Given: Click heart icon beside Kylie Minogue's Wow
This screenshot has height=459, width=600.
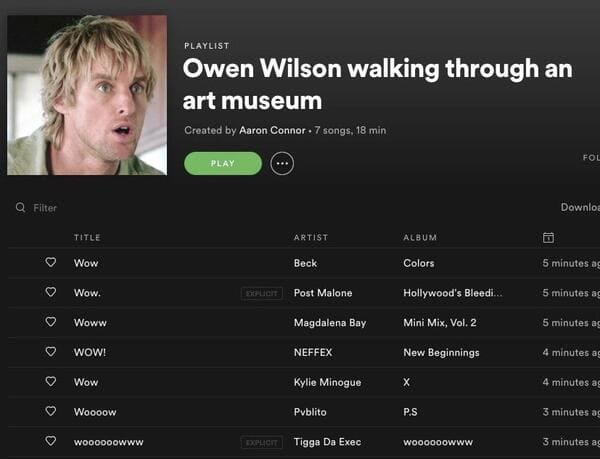Looking at the screenshot, I should point(51,382).
